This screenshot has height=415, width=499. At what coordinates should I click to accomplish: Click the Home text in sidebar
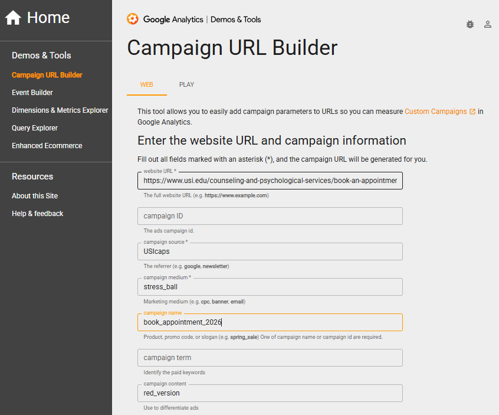click(x=48, y=18)
